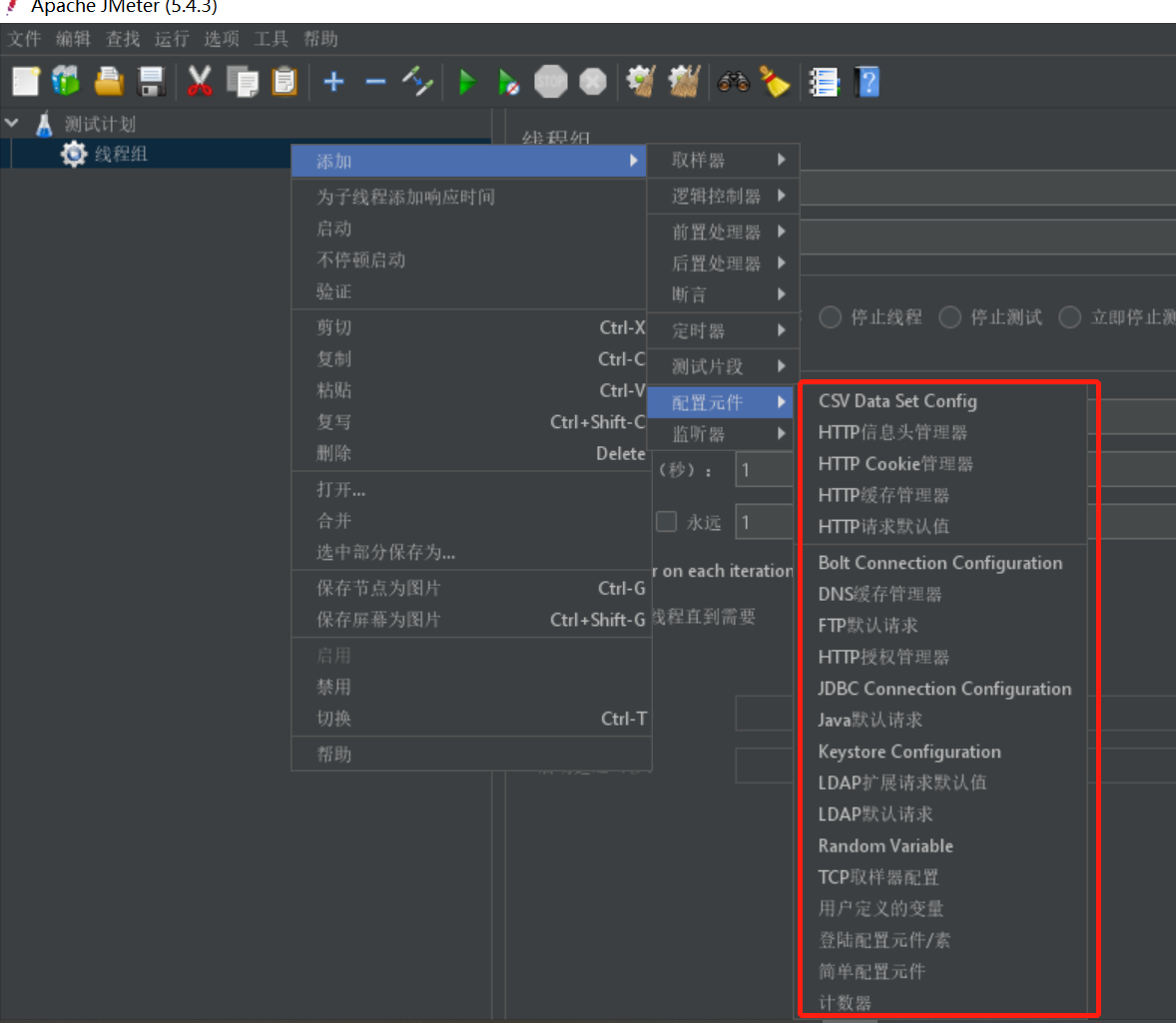Click the loop count input field
This screenshot has width=1176, height=1023.
point(764,522)
